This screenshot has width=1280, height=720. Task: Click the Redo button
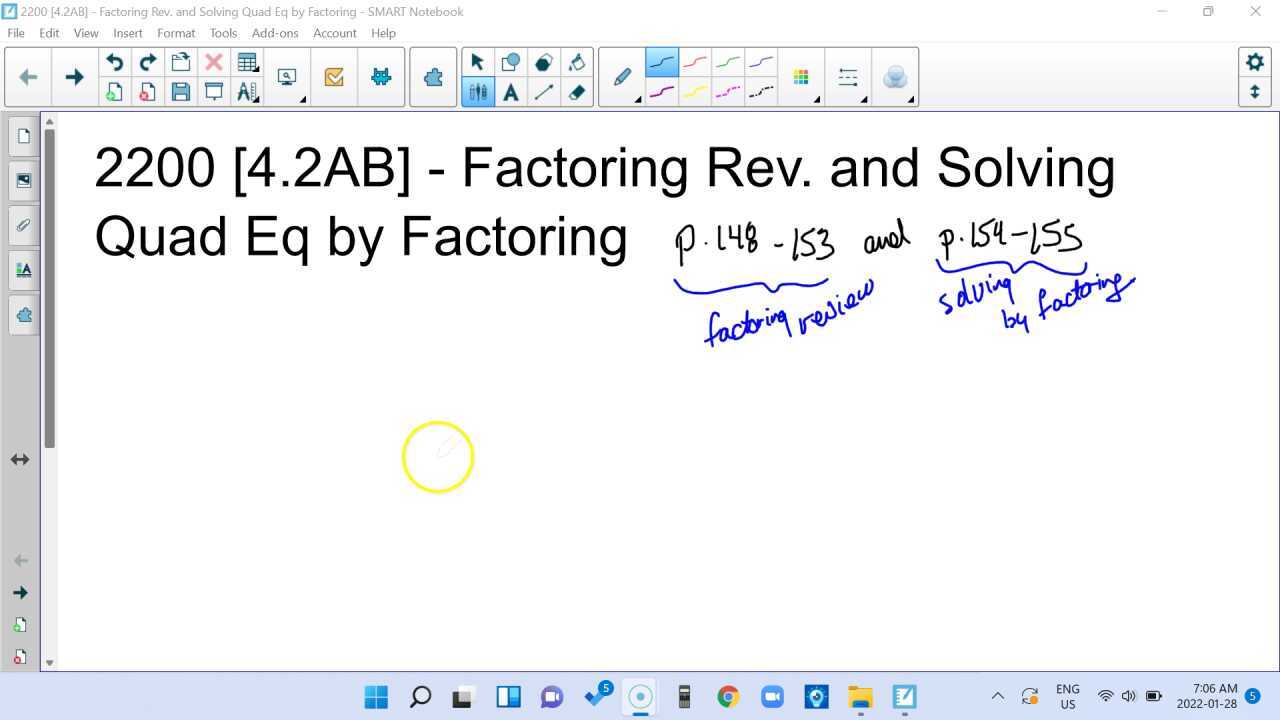tap(147, 62)
